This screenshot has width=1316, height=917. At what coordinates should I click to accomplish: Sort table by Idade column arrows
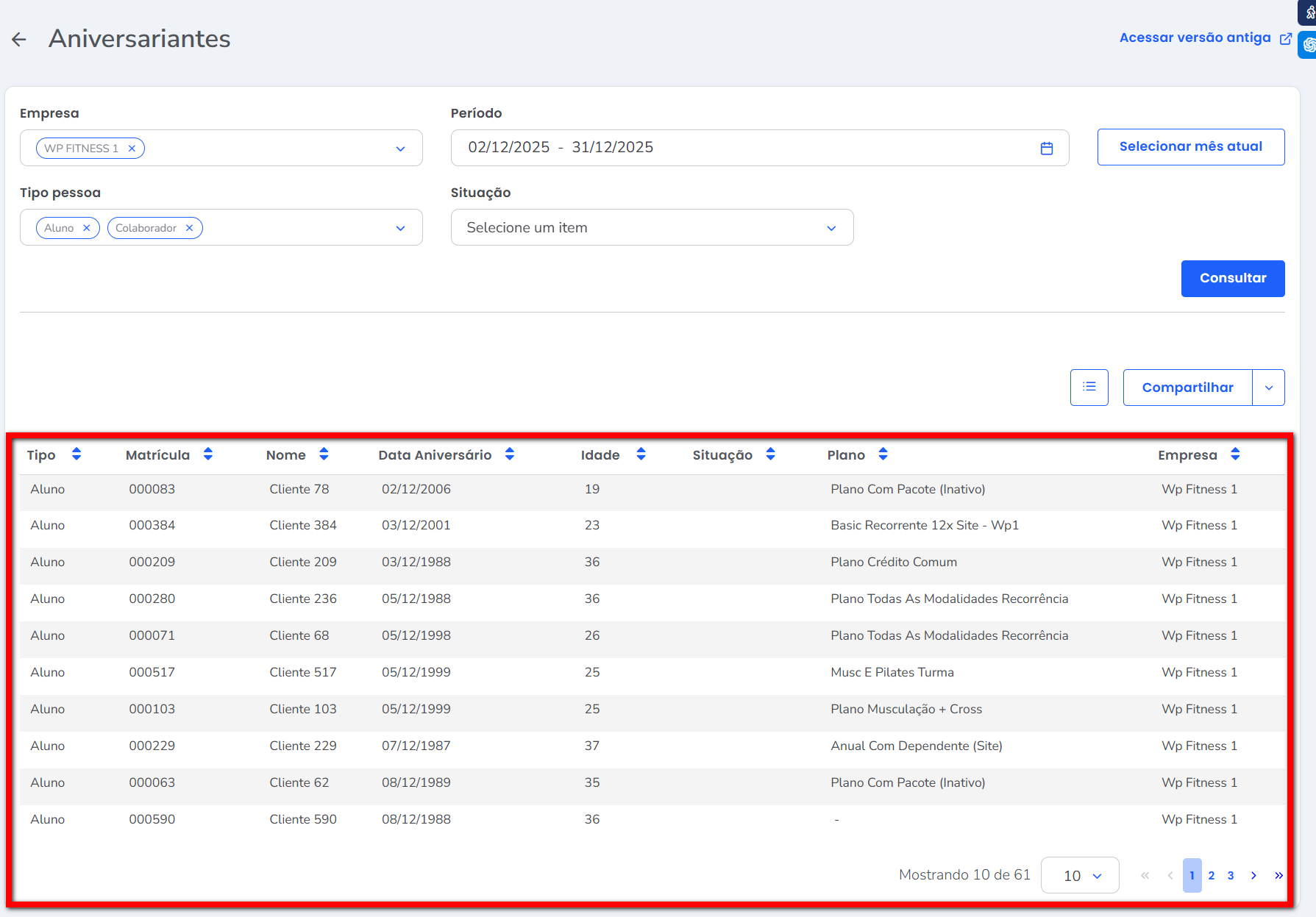pyautogui.click(x=641, y=454)
